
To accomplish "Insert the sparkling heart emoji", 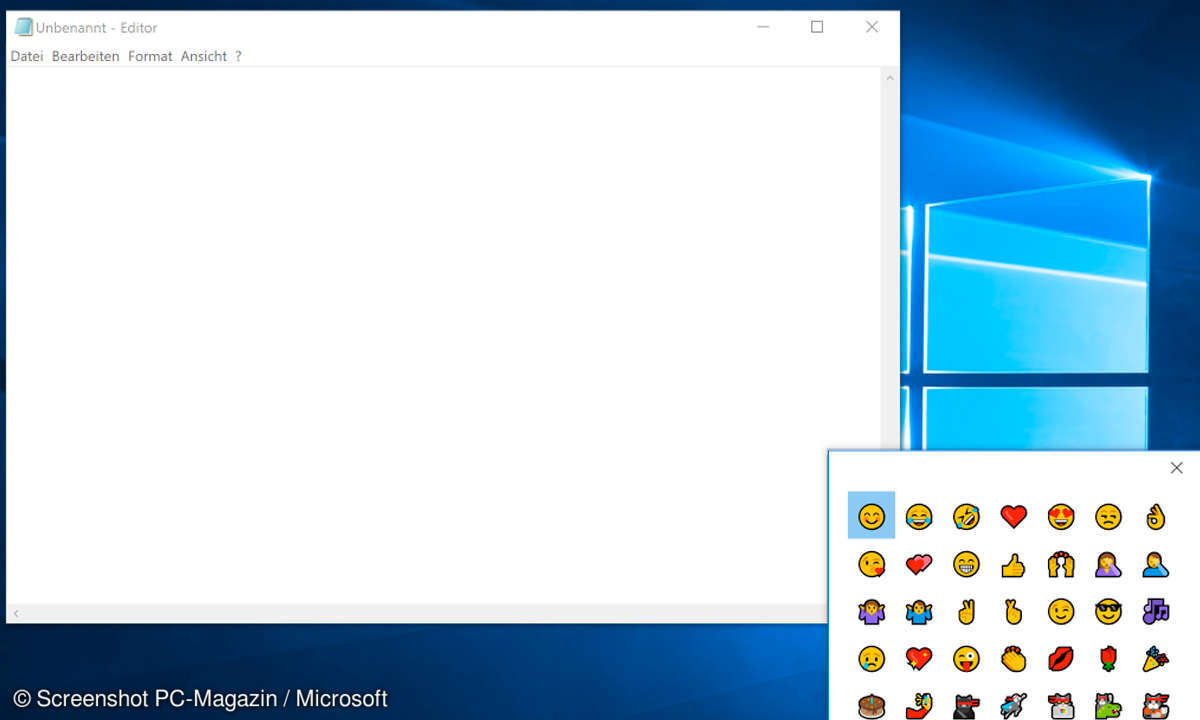I will [x=919, y=658].
